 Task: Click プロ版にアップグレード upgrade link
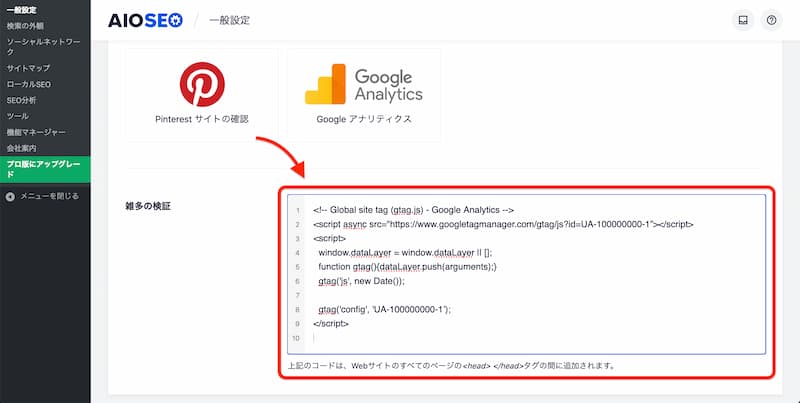click(45, 169)
